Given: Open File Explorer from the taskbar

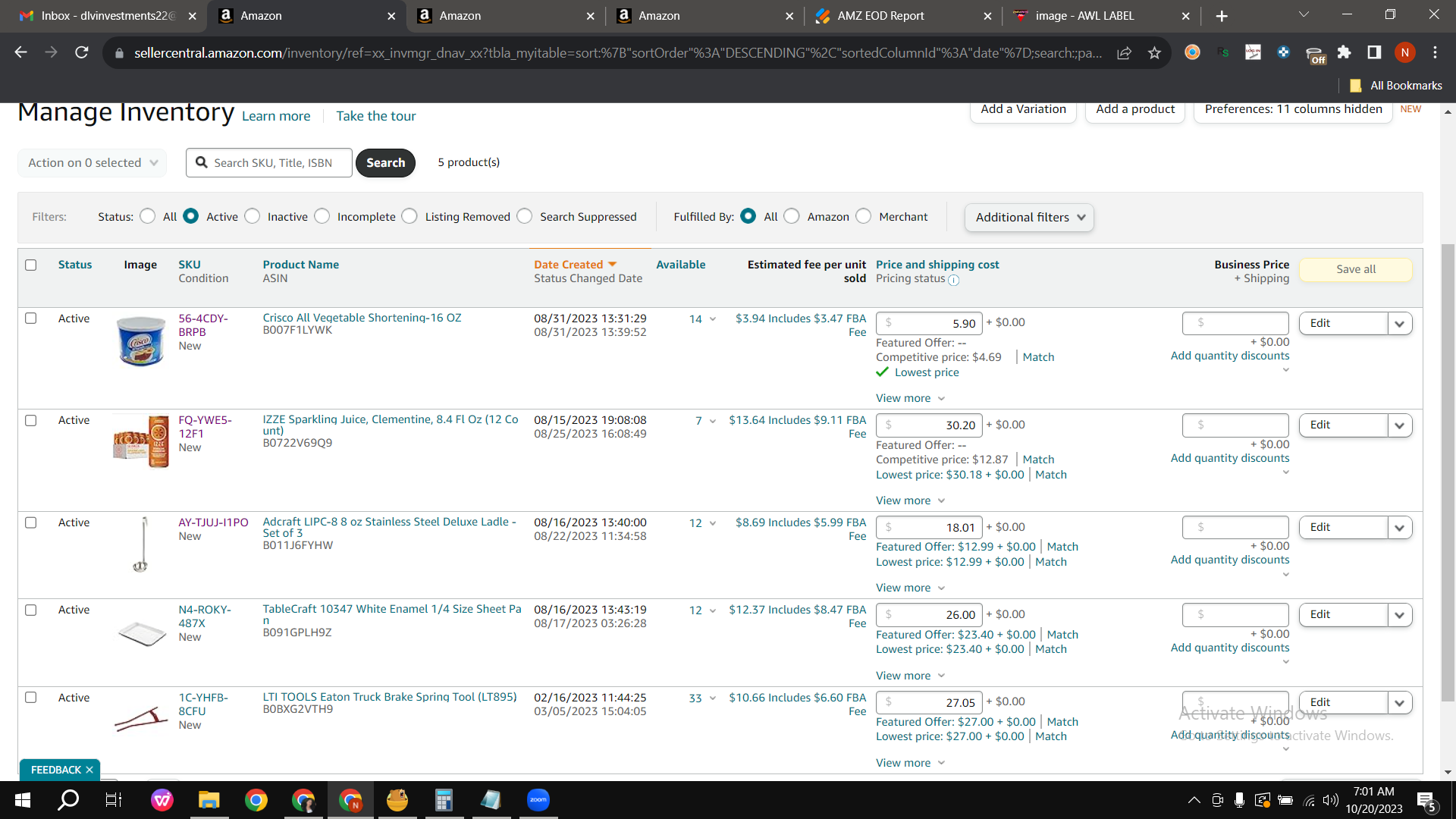Looking at the screenshot, I should tap(209, 800).
